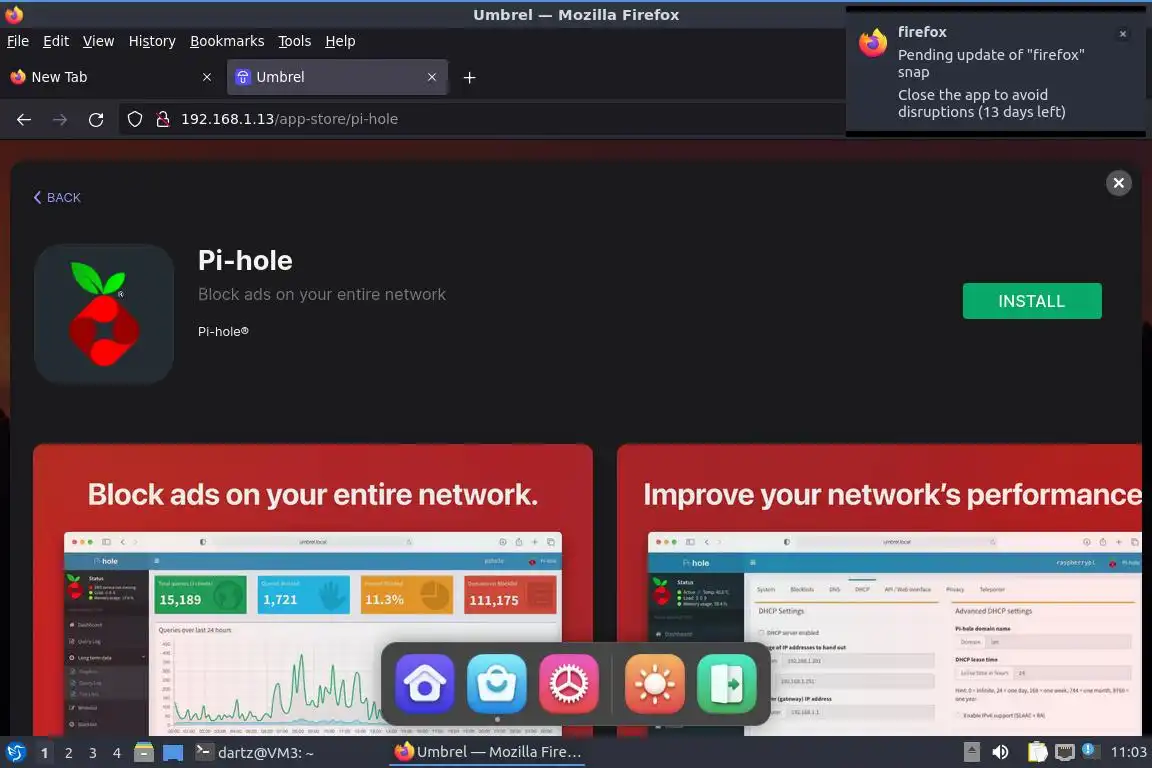Screen dimensions: 1152x768
Task: Dismiss the firefox snap update notification
Action: (1123, 34)
